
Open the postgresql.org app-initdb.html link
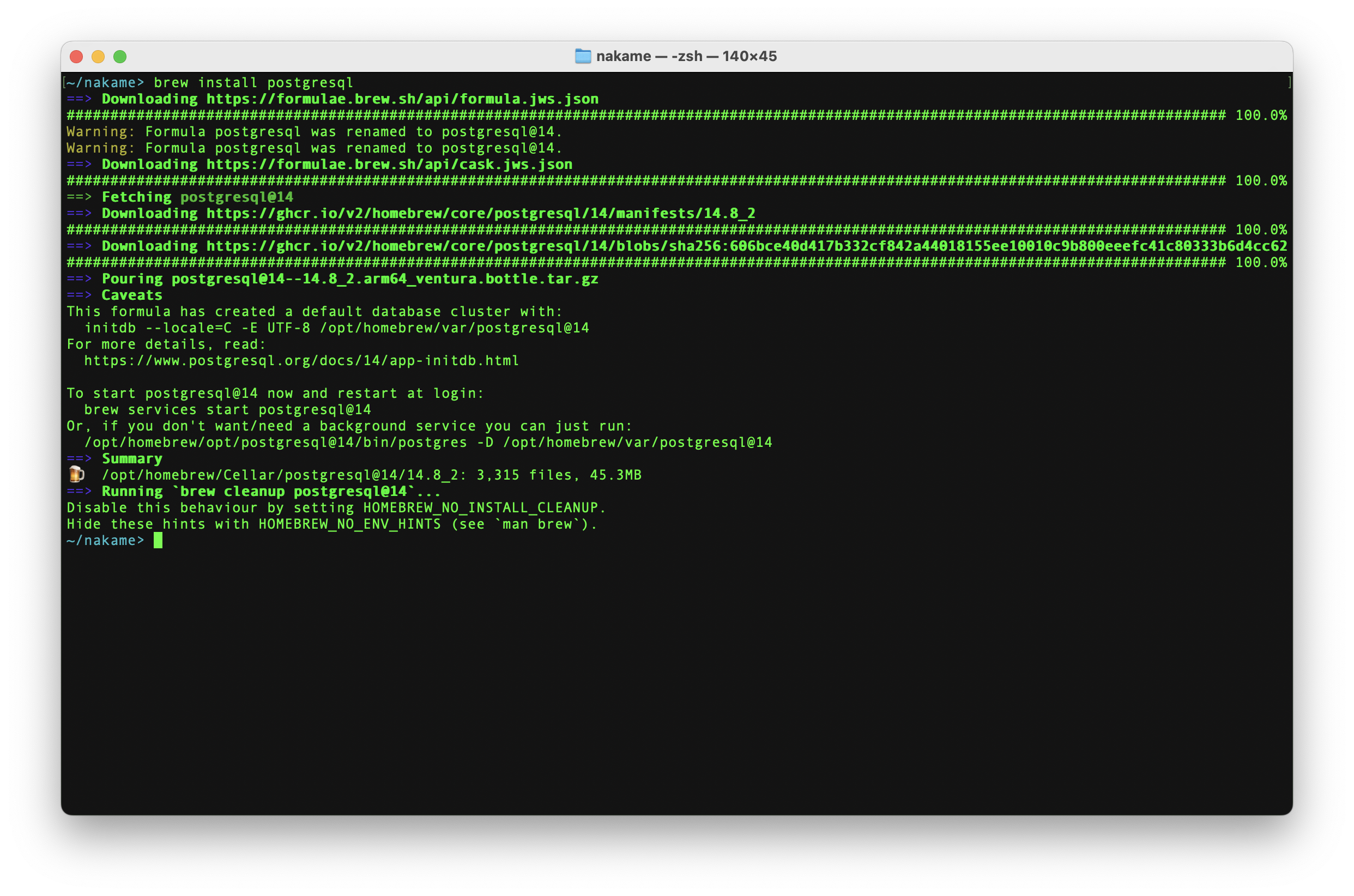(302, 361)
